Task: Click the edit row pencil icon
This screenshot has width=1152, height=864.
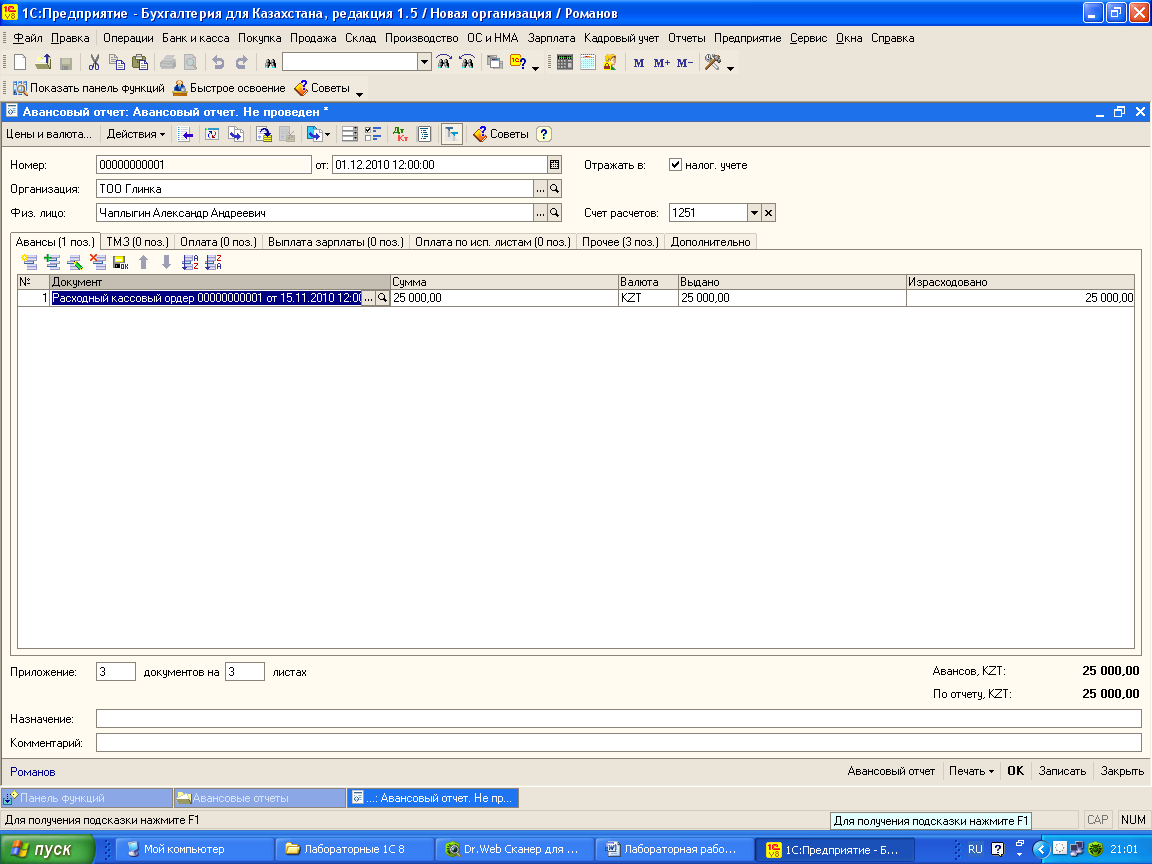Action: point(75,262)
